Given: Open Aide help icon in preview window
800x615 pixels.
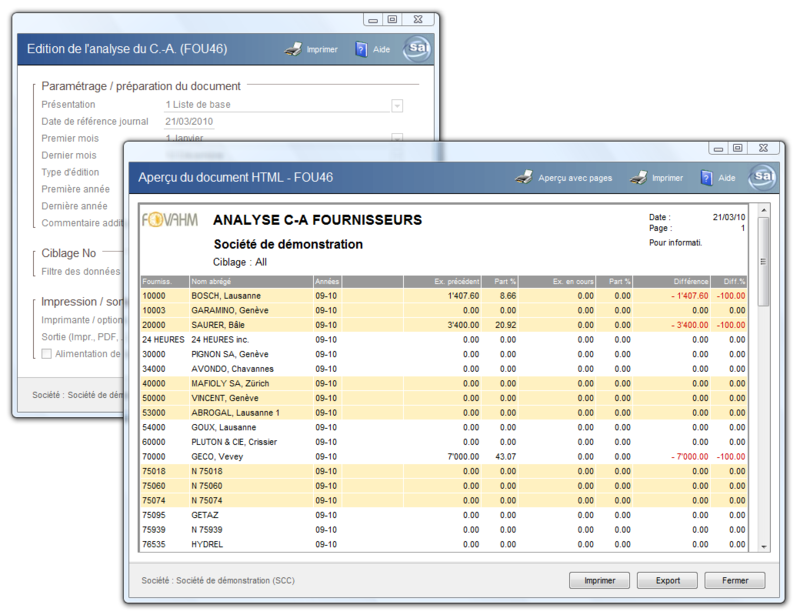Looking at the screenshot, I should point(706,178).
